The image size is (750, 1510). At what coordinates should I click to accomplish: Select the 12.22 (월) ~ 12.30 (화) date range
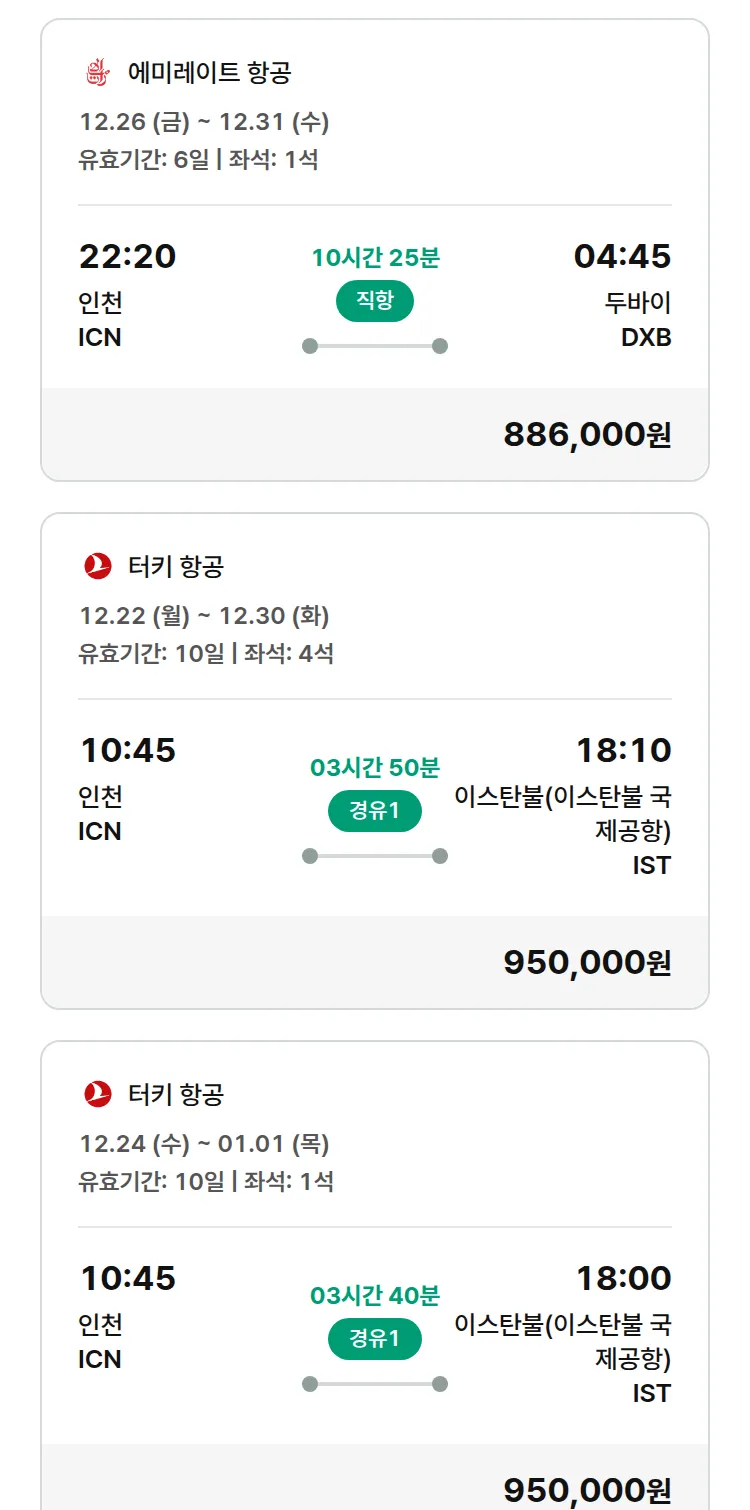[204, 616]
